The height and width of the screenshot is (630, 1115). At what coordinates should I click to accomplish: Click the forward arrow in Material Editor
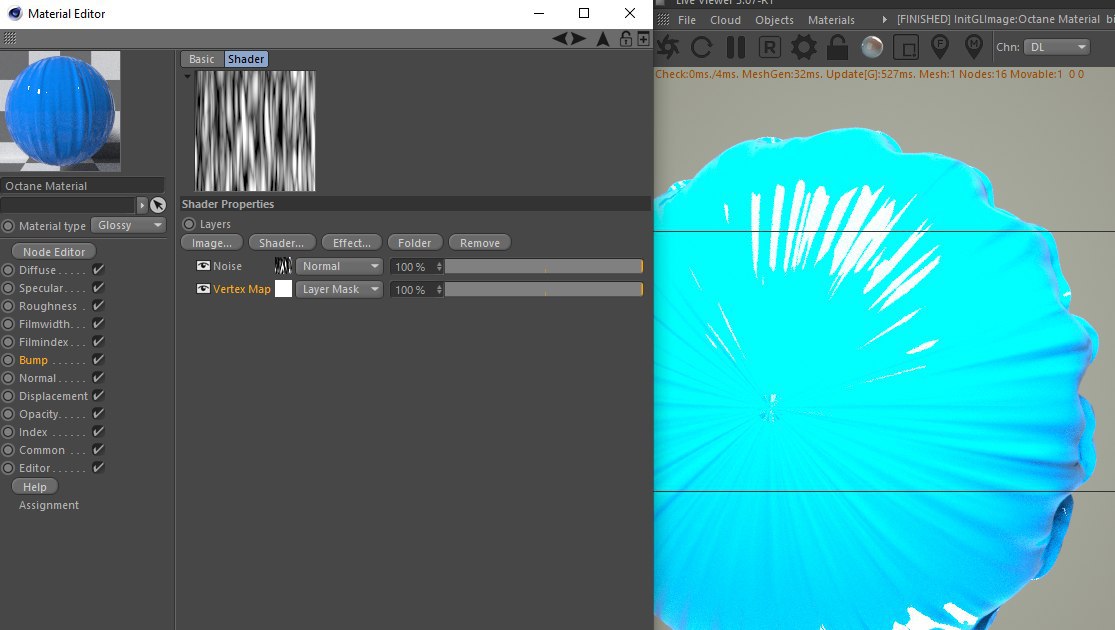pos(579,39)
